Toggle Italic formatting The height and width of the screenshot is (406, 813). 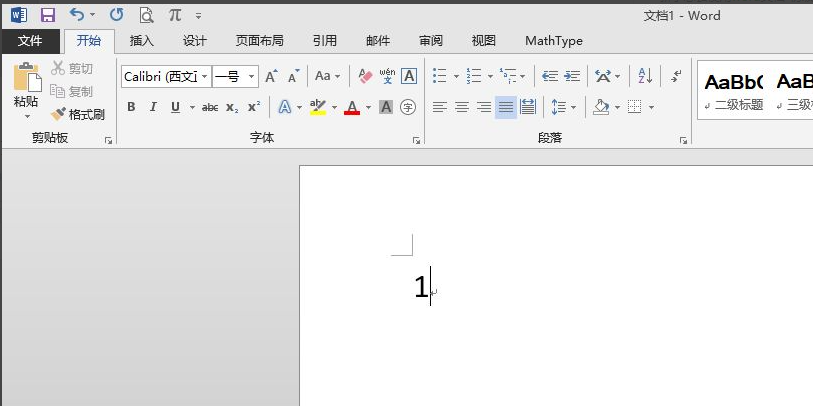pos(153,107)
